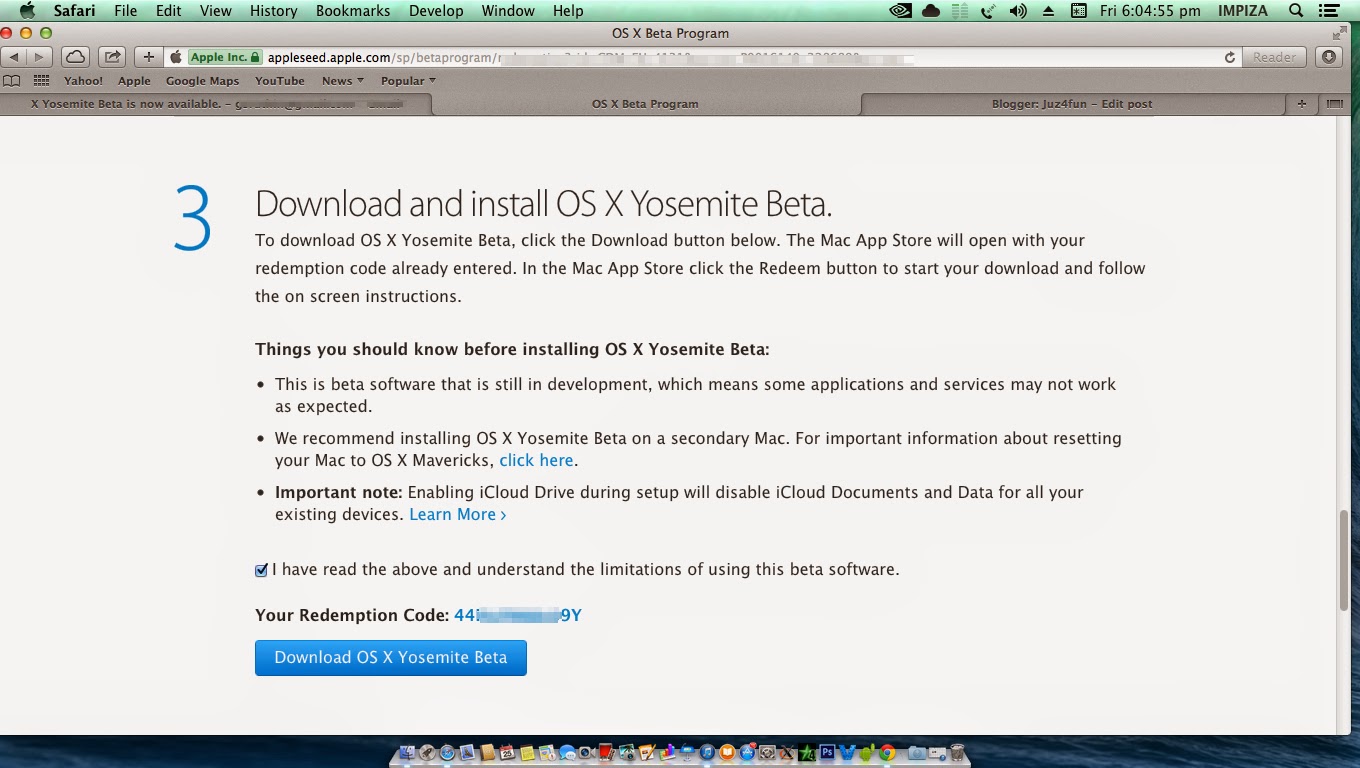Go back with the Safari back arrow

tap(14, 57)
